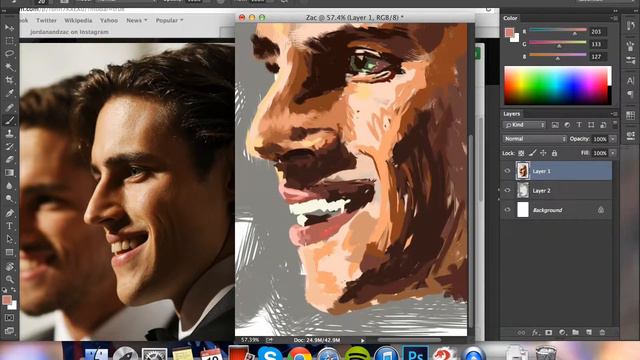Click foreground color swatch in toolbar
640x360 pixels.
[x=7, y=300]
